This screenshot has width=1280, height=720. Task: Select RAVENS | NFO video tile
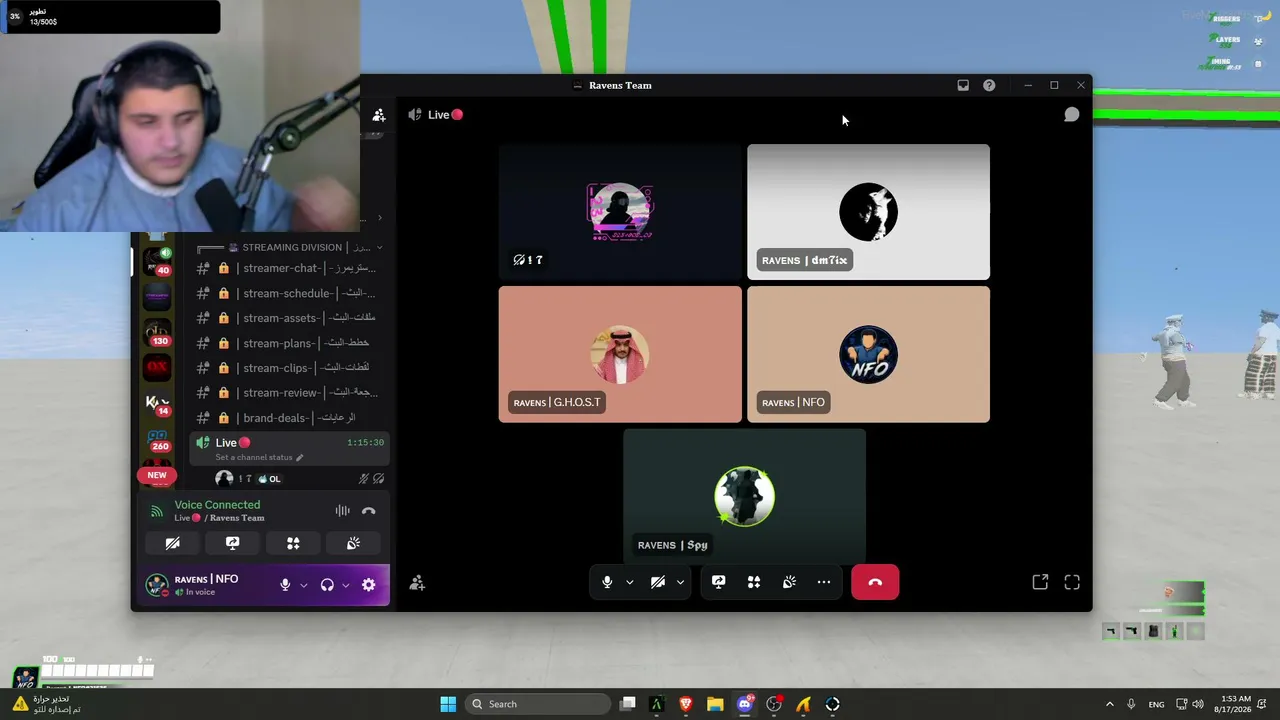pos(868,355)
